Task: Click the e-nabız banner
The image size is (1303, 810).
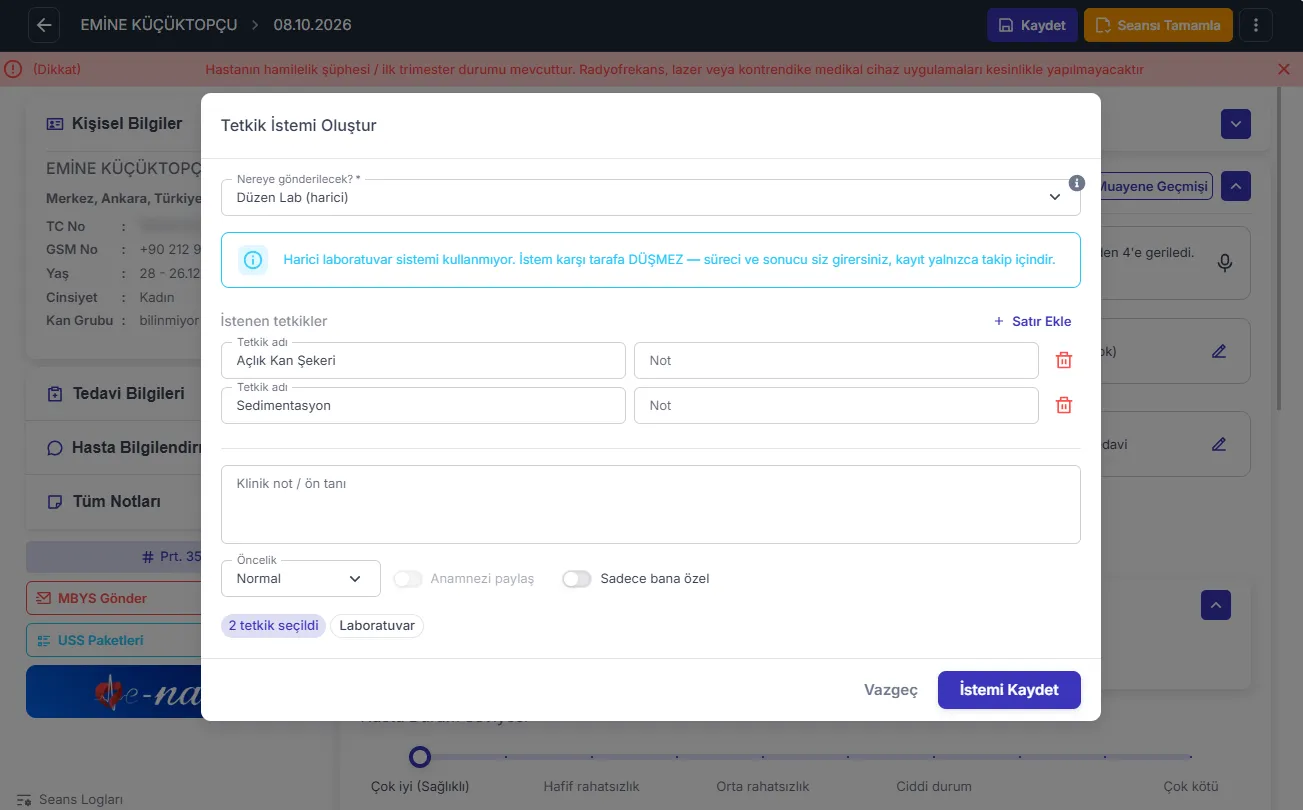Action: click(x=114, y=691)
